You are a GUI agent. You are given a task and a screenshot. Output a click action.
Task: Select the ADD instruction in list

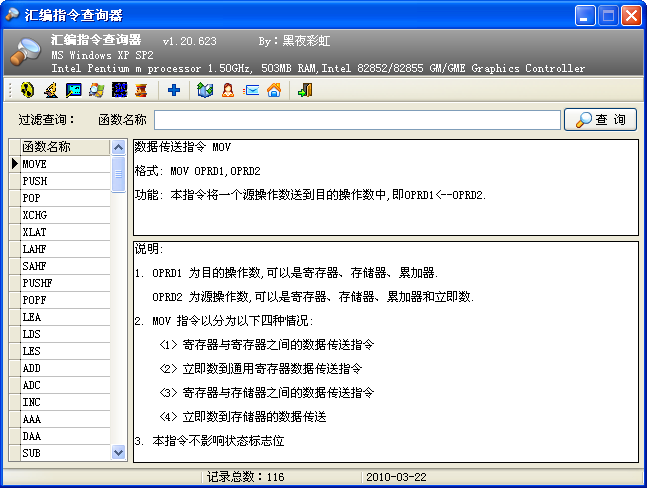(x=65, y=368)
